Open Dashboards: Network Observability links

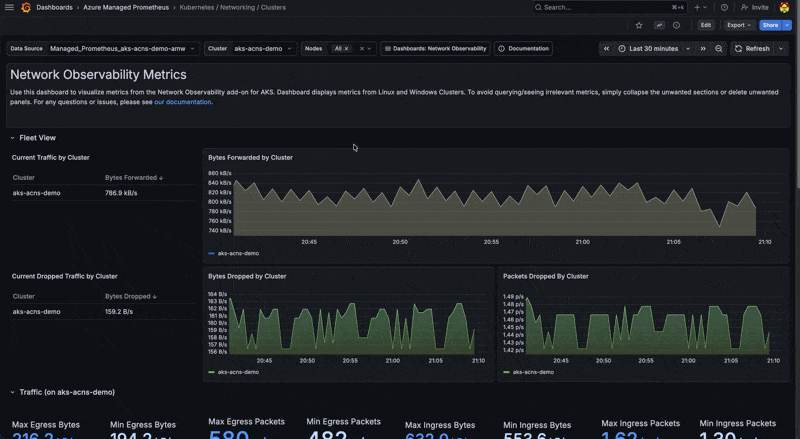pyautogui.click(x=435, y=48)
